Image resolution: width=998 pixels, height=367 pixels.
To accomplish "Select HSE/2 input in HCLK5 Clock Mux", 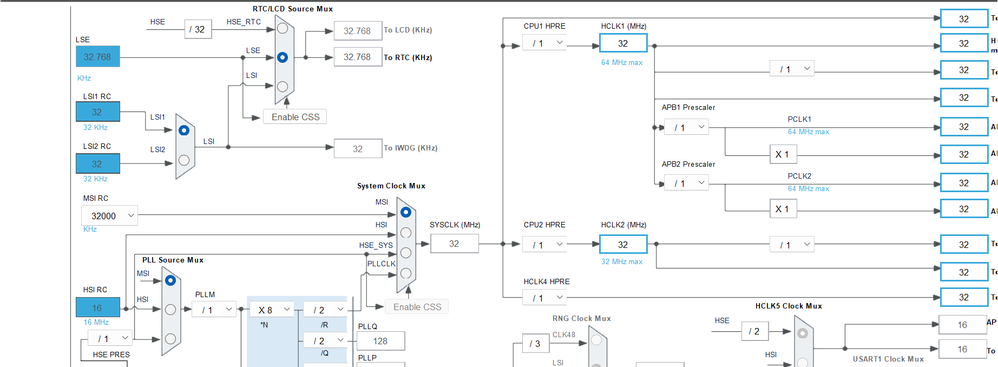I will click(x=803, y=333).
